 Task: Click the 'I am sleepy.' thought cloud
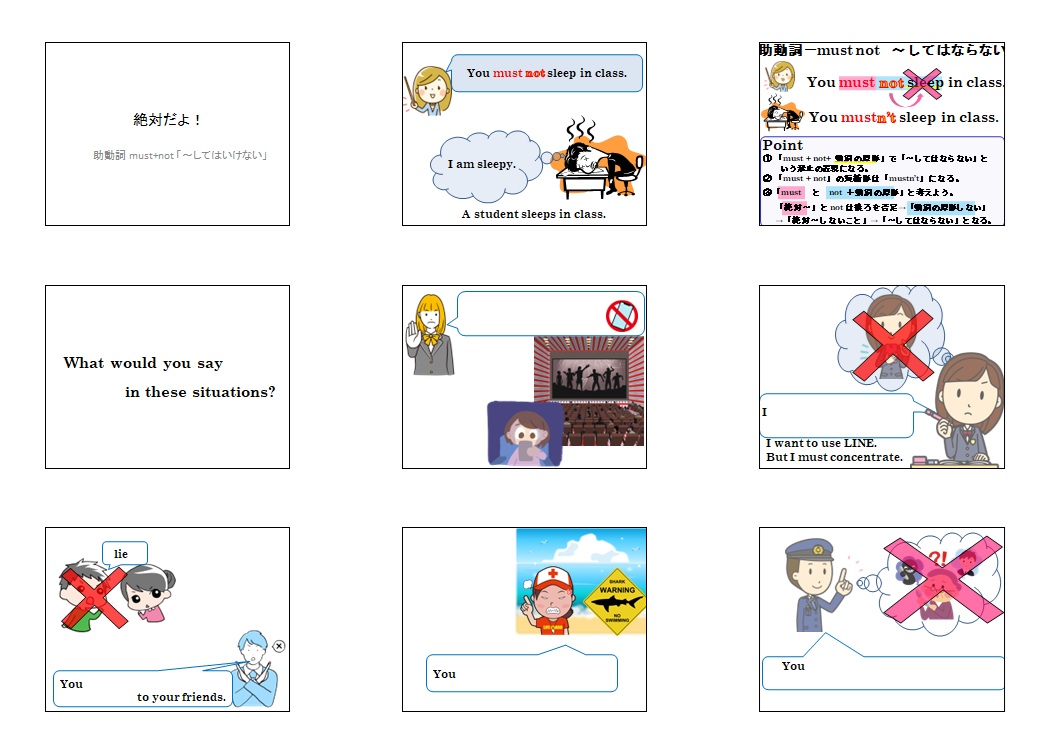click(484, 164)
